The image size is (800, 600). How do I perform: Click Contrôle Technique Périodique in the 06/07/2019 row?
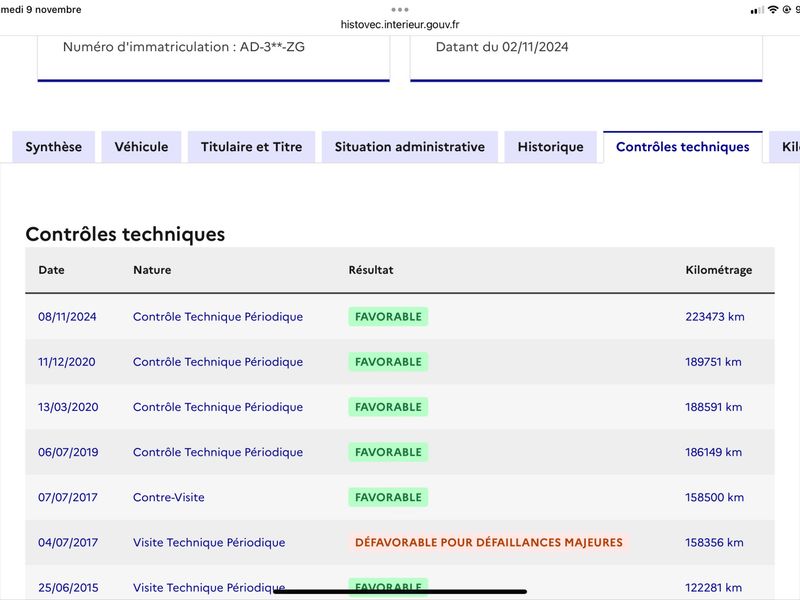(x=218, y=452)
